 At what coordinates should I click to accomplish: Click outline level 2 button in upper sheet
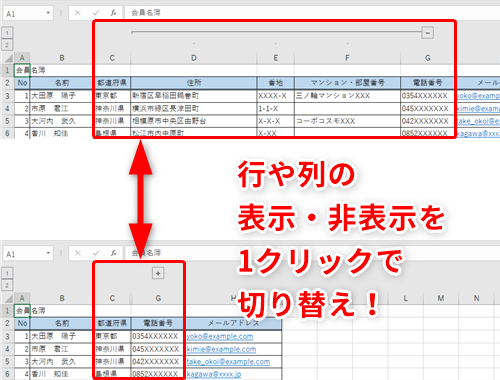pyautogui.click(x=7, y=45)
